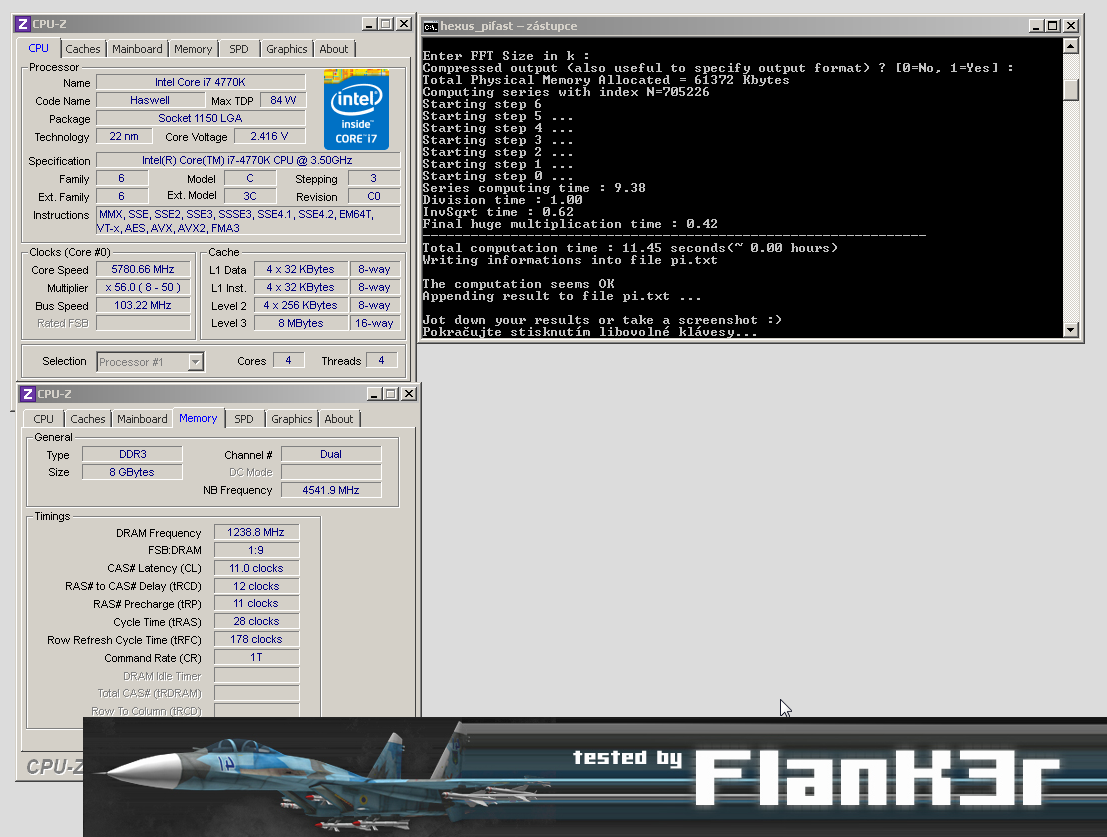Viewport: 1107px width, 837px height.
Task: Click the DRAM Frequency value 1238.8 MHz
Action: click(256, 532)
